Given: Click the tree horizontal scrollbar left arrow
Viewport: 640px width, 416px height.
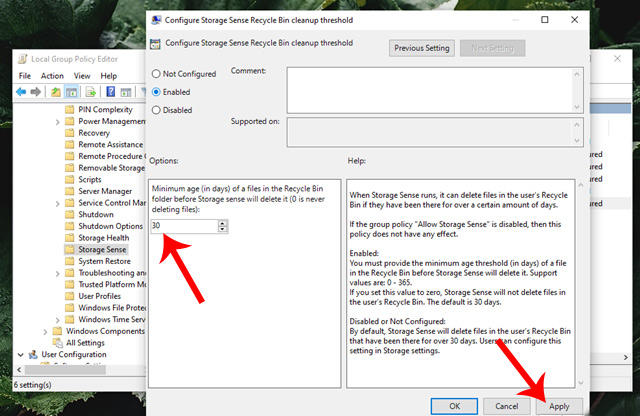Looking at the screenshot, I should click(x=19, y=369).
